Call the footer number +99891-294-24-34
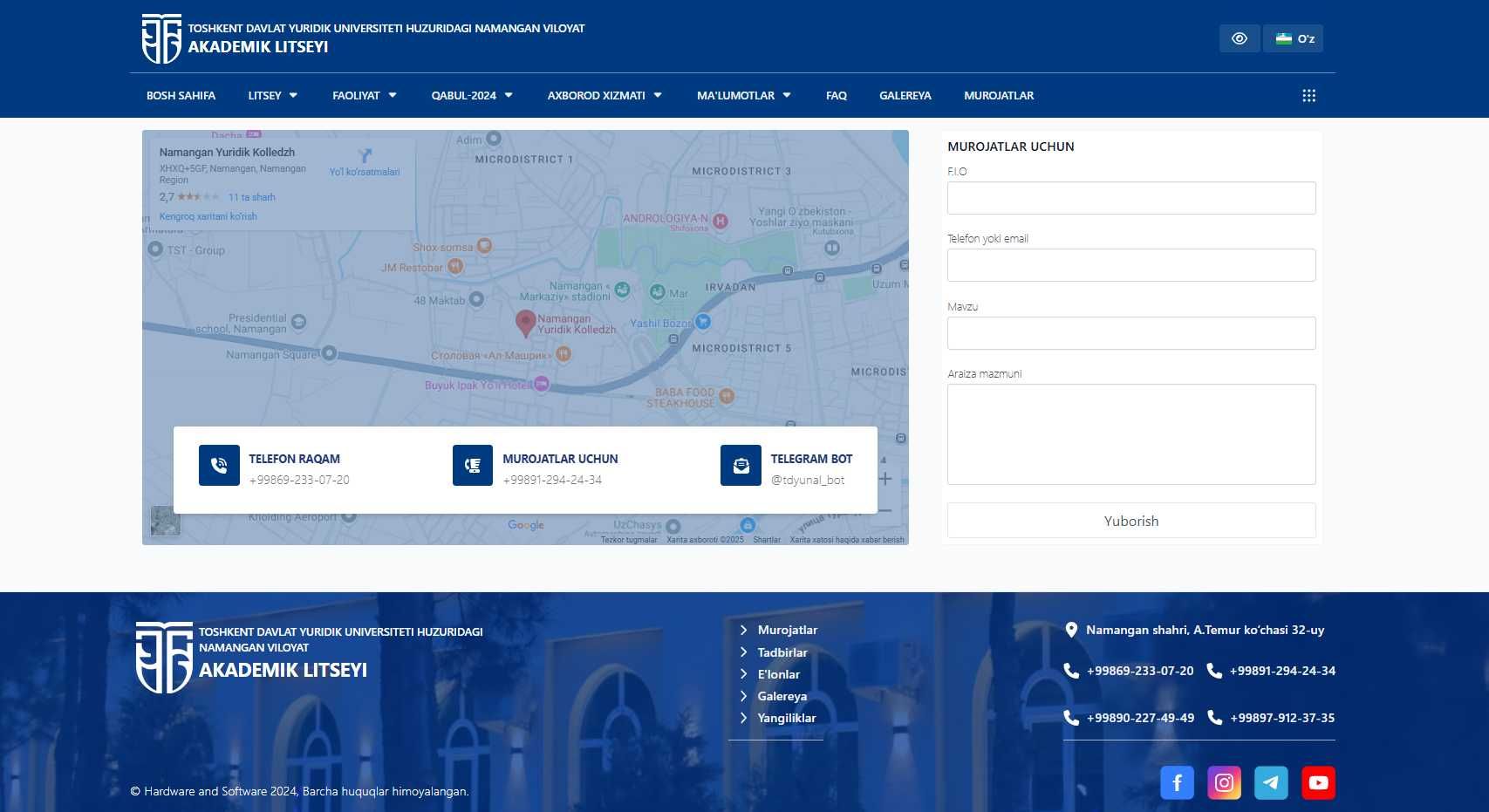The height and width of the screenshot is (812, 1489). (x=1282, y=671)
